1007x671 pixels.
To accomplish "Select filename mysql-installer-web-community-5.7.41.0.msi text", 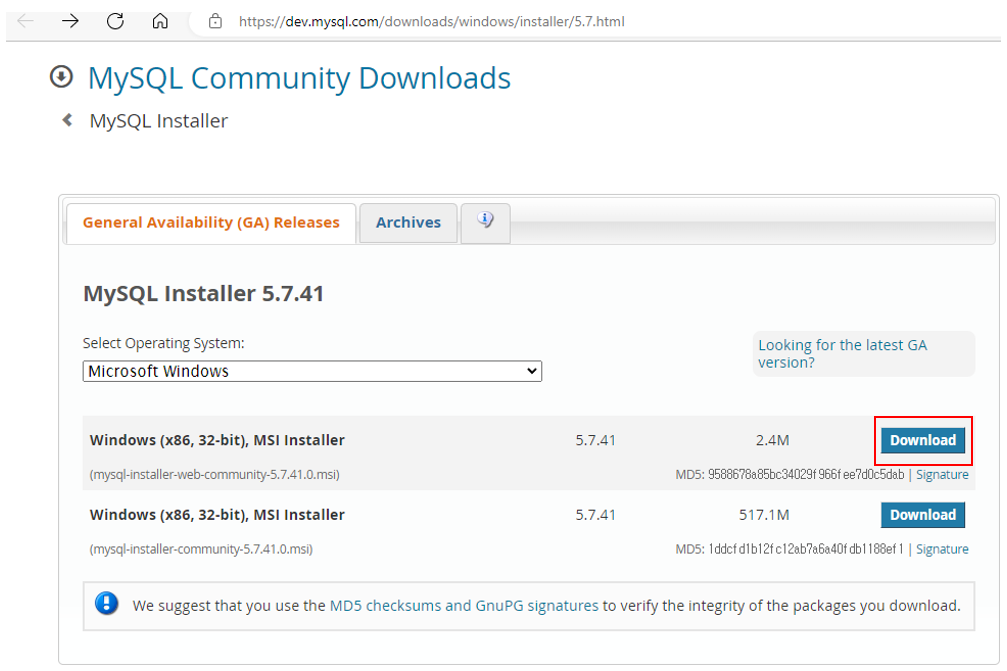I will (x=215, y=475).
